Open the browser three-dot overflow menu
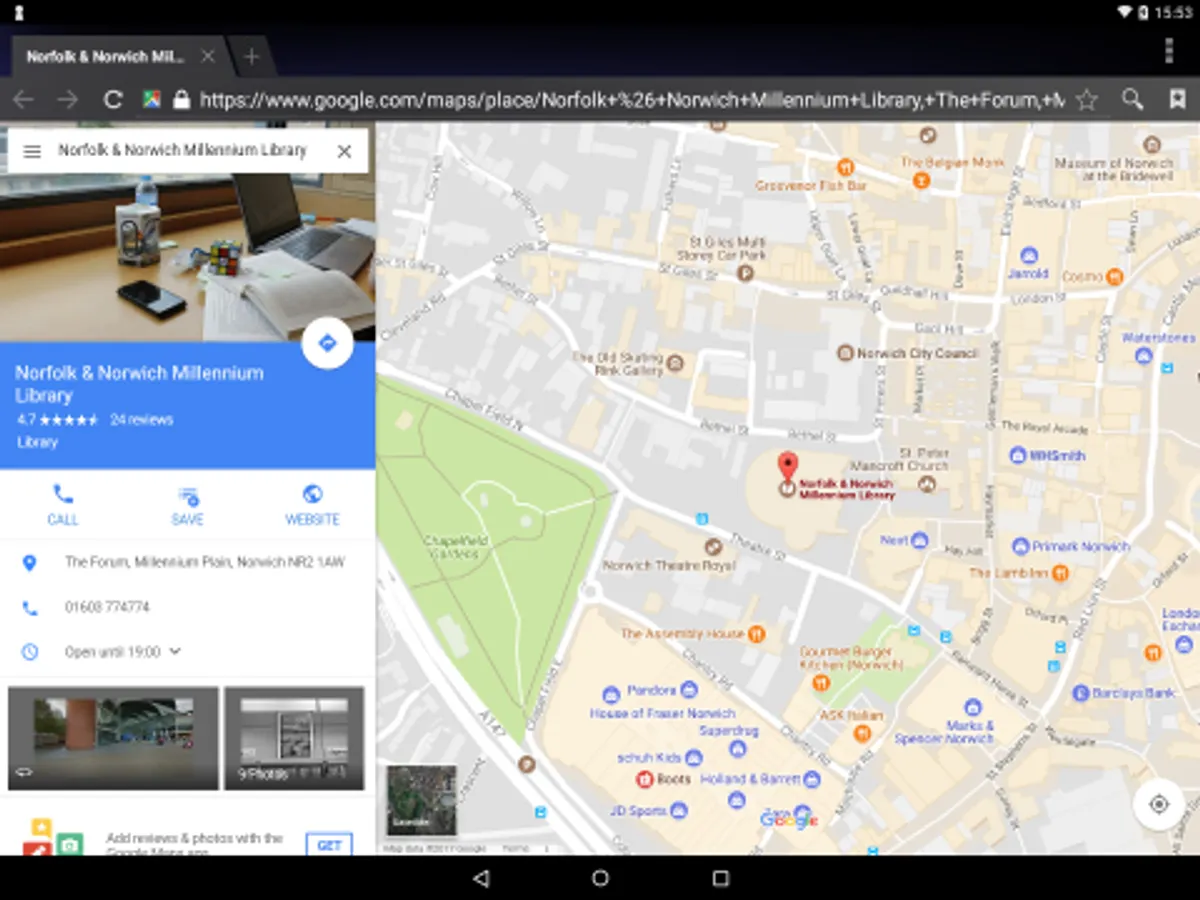The width and height of the screenshot is (1200, 900). 1169,50
